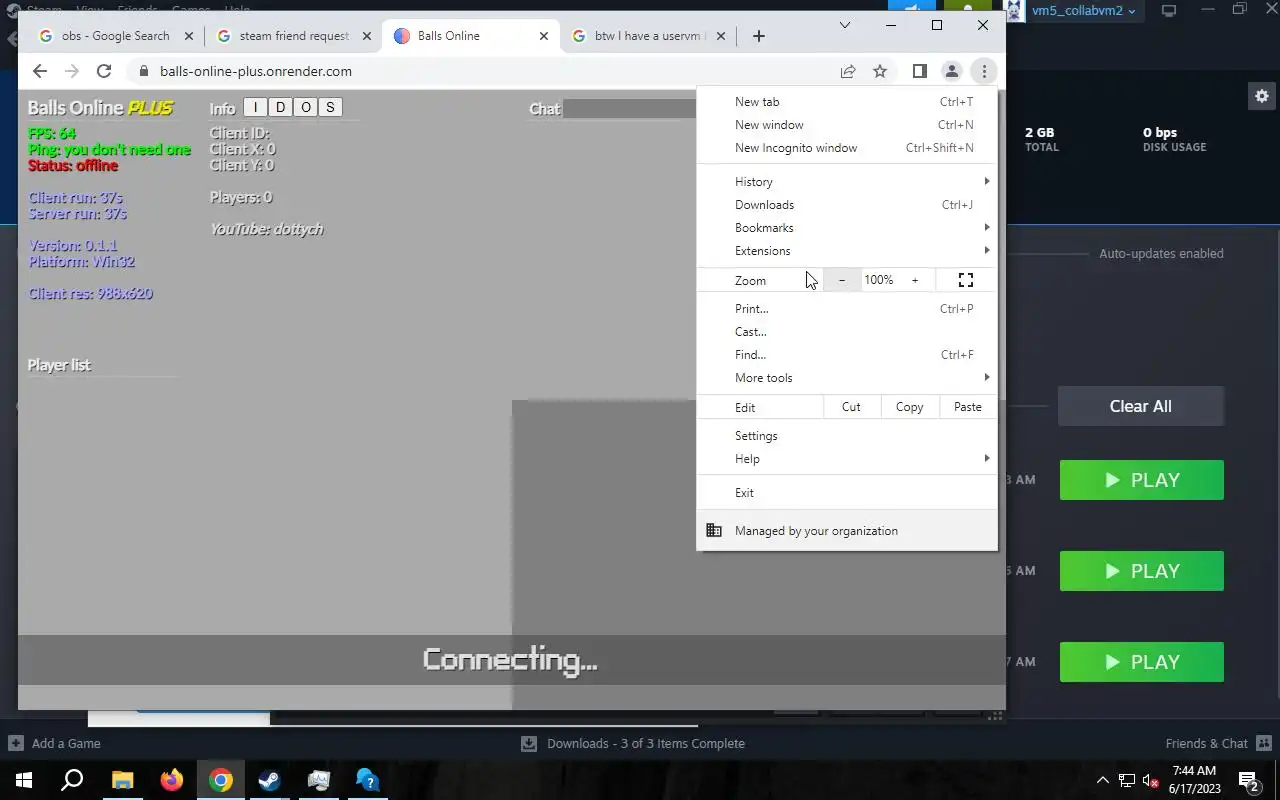This screenshot has height=800, width=1280.
Task: Open the Windows Start menu
Action: point(24,780)
